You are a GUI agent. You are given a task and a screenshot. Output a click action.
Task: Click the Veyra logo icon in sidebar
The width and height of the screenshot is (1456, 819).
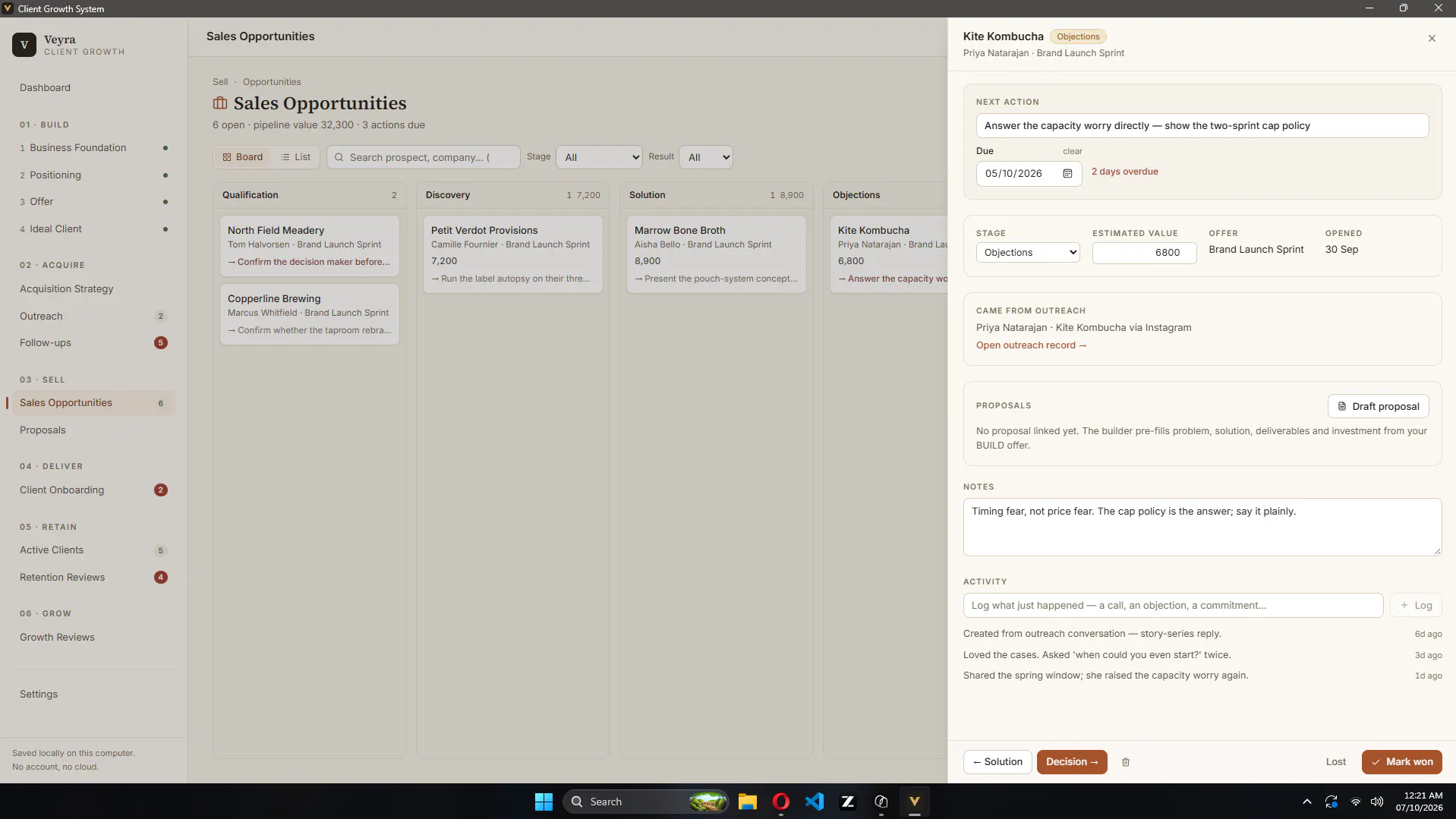(24, 45)
